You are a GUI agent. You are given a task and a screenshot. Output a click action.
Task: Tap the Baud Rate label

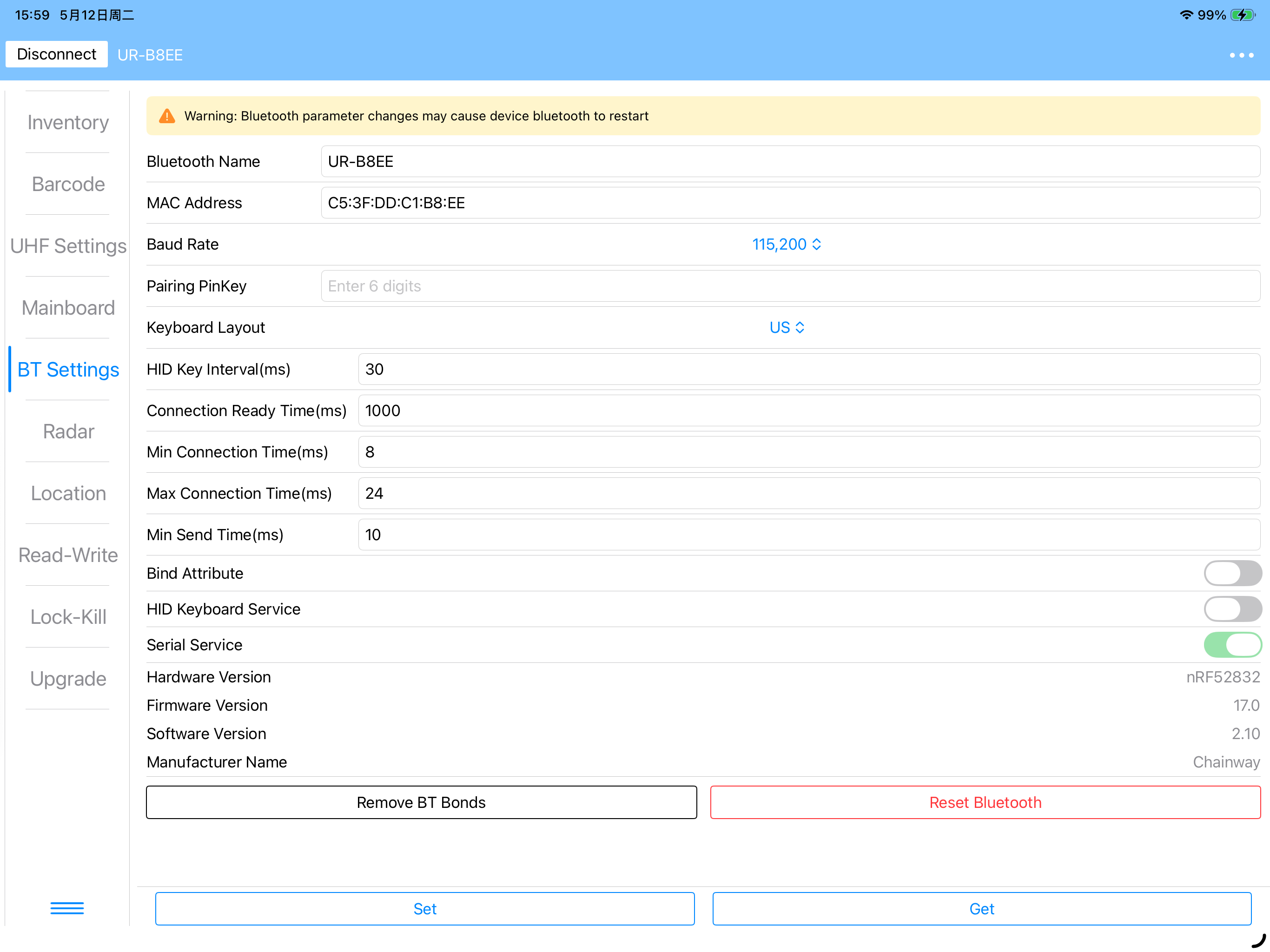[x=183, y=245]
